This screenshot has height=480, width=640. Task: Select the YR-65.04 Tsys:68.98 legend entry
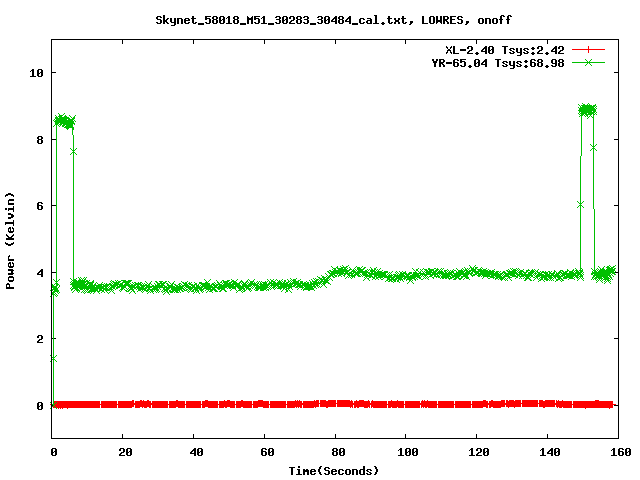498,63
